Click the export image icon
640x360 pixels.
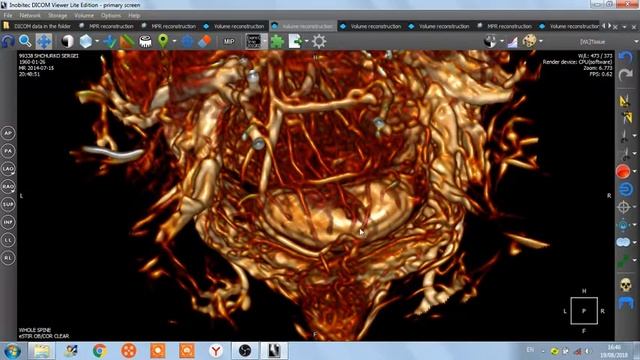click(295, 41)
